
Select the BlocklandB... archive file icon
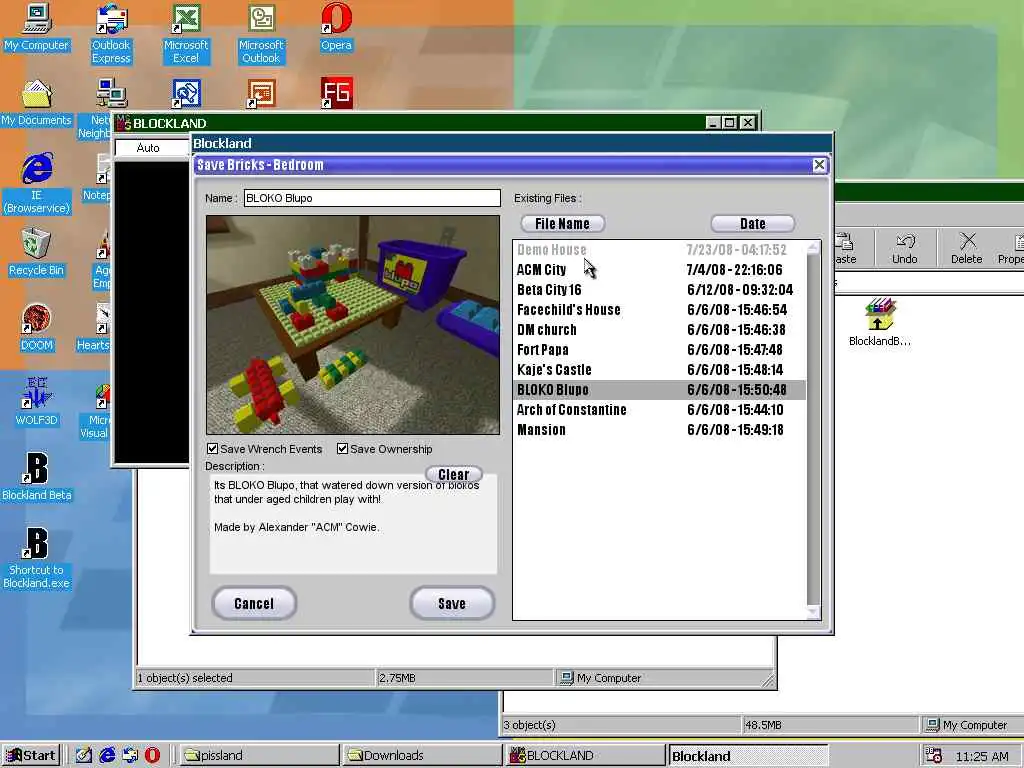point(880,322)
